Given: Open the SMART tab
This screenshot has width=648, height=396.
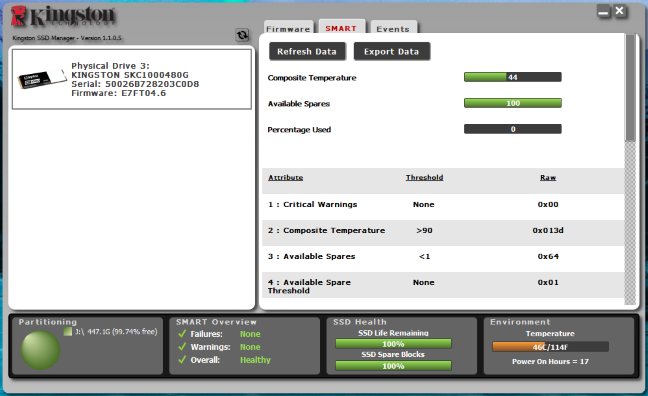Looking at the screenshot, I should click(341, 27).
